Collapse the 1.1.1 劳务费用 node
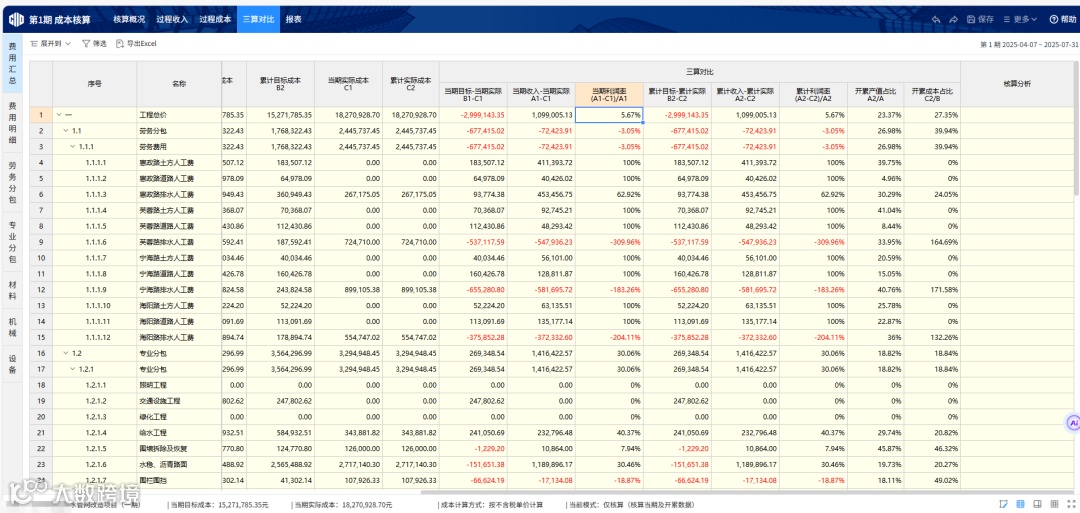Image resolution: width=1080 pixels, height=513 pixels. [x=73, y=146]
